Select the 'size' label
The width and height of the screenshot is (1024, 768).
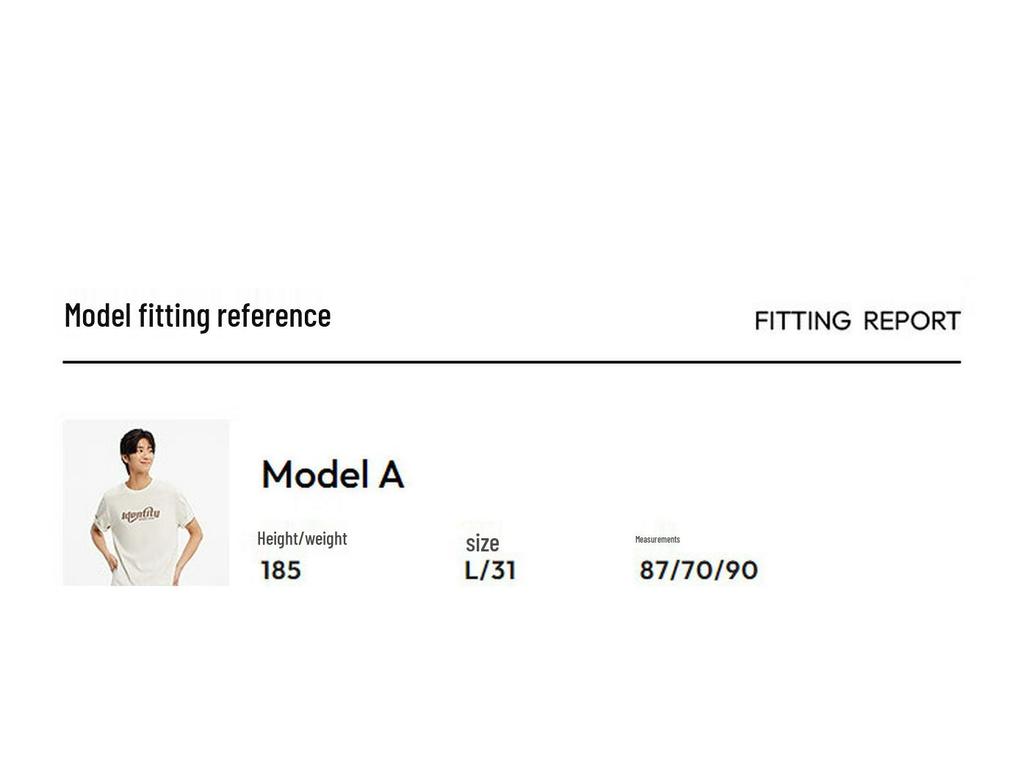pyautogui.click(x=482, y=543)
